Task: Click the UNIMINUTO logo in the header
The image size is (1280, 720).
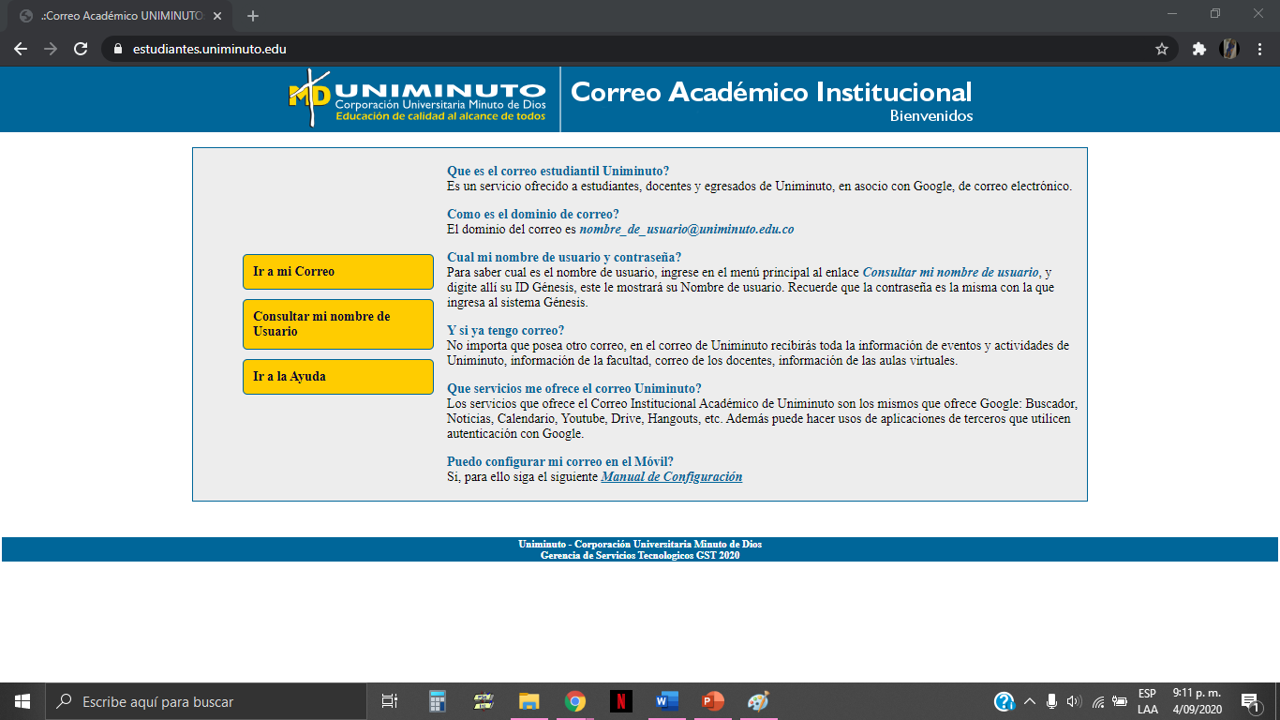Action: pos(419,98)
